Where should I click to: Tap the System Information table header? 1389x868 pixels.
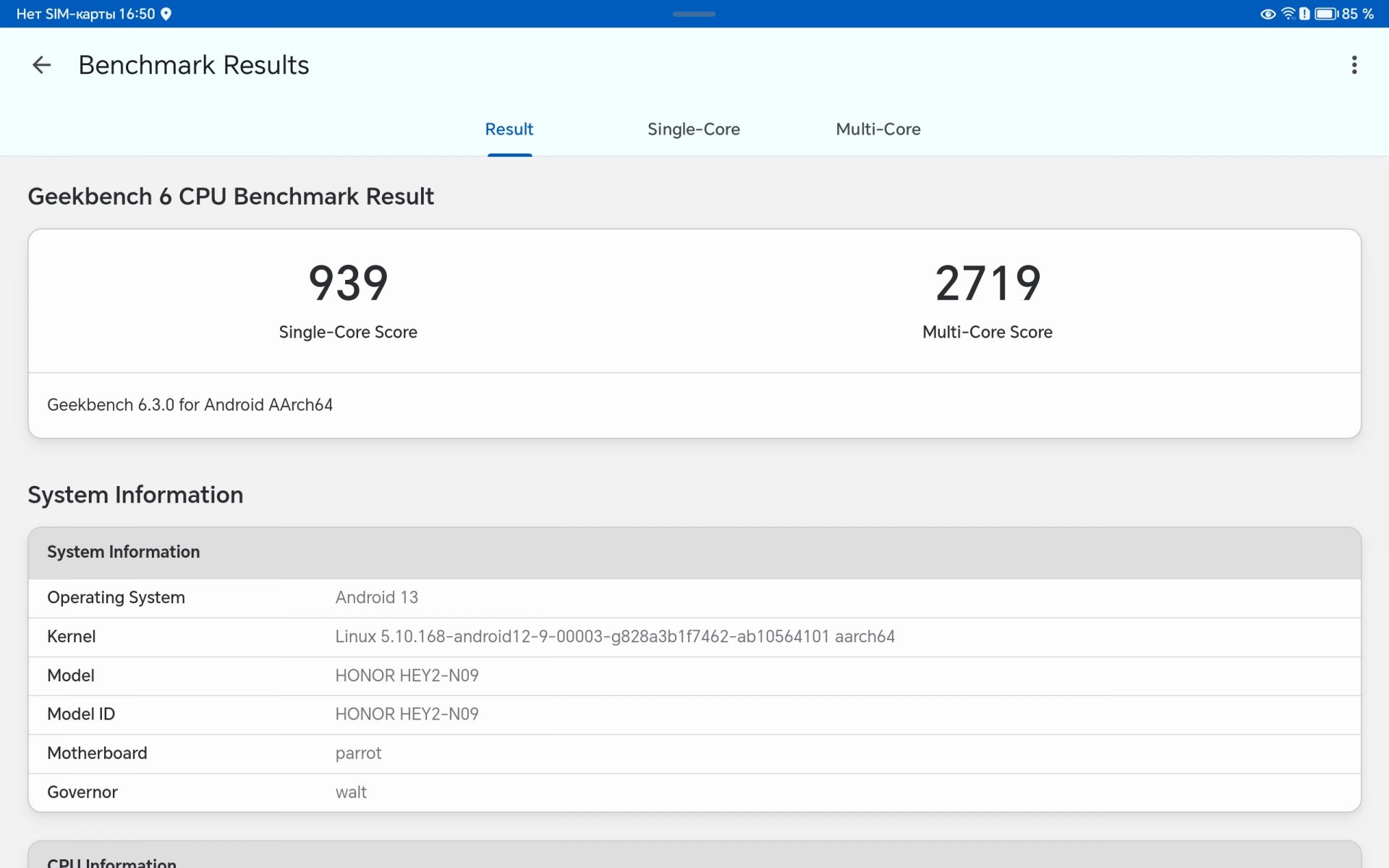coord(694,552)
